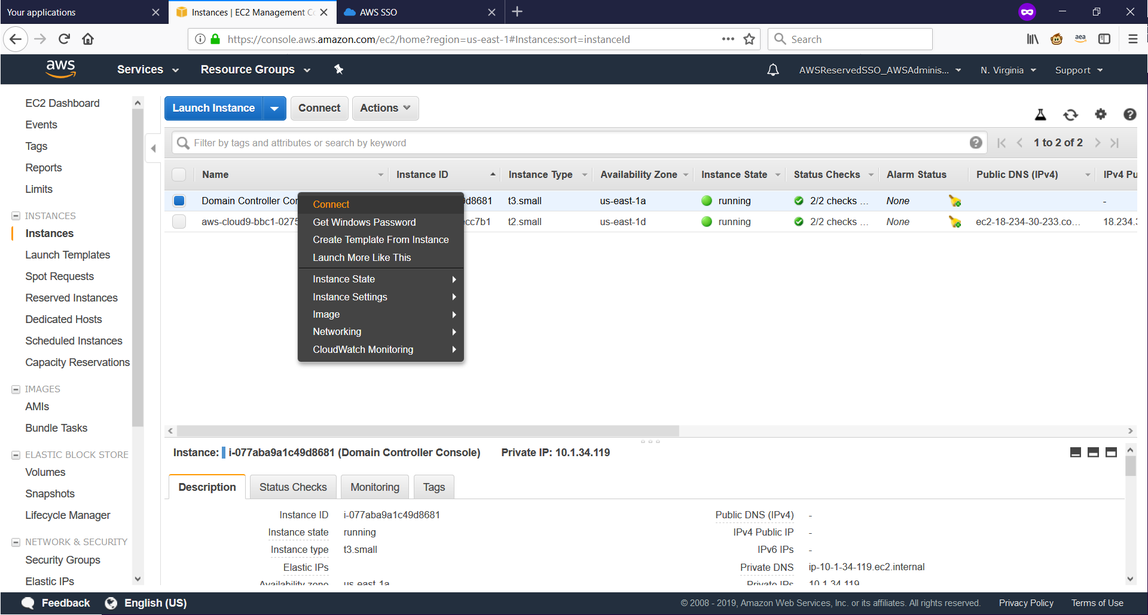Open the Image submenu

click(x=381, y=314)
